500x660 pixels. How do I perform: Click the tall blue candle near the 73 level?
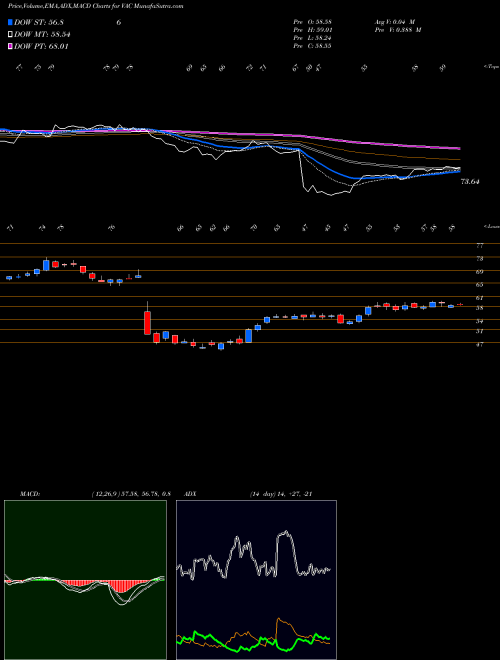(x=46, y=265)
